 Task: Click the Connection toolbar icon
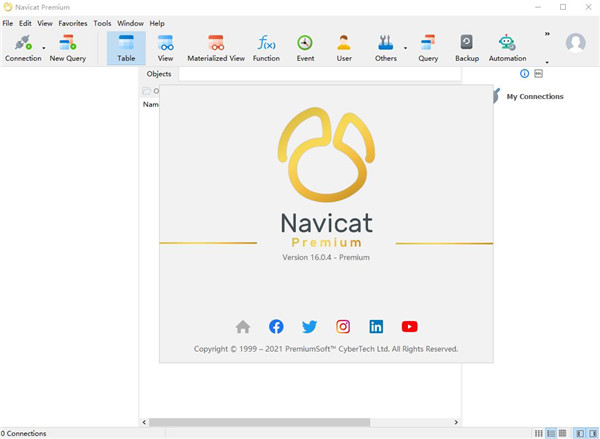coord(22,43)
